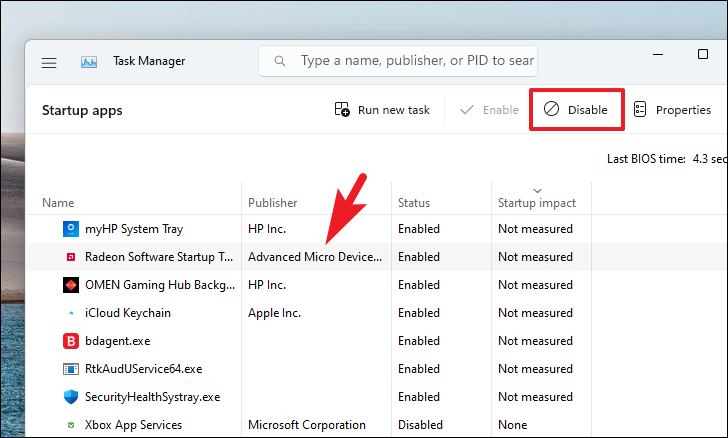Open the hamburger navigation menu
Viewport: 728px width, 438px height.
click(49, 62)
